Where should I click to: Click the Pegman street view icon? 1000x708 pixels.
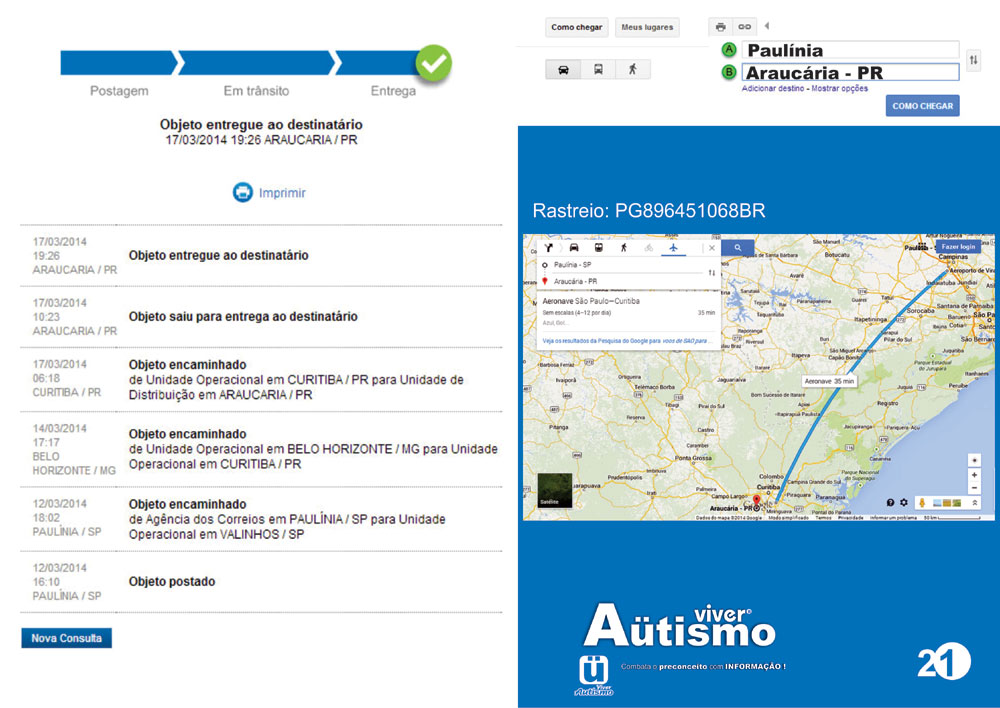(921, 502)
